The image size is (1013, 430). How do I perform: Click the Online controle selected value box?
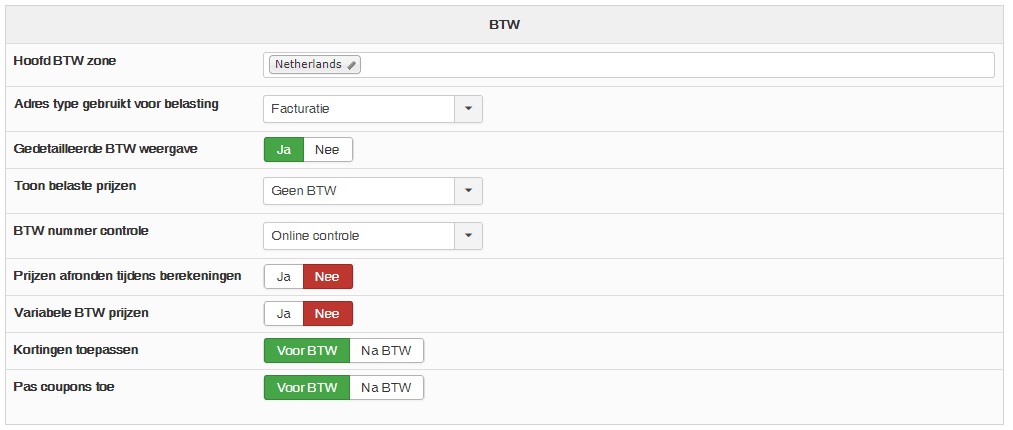click(359, 236)
